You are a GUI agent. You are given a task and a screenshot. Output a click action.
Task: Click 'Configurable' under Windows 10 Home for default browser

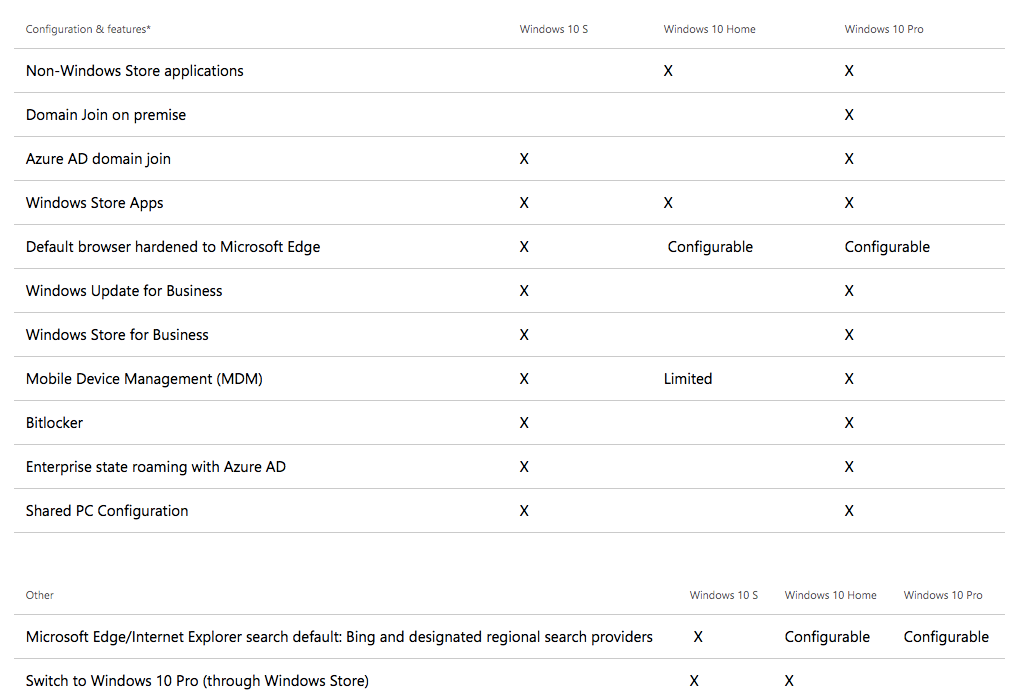[x=710, y=247]
